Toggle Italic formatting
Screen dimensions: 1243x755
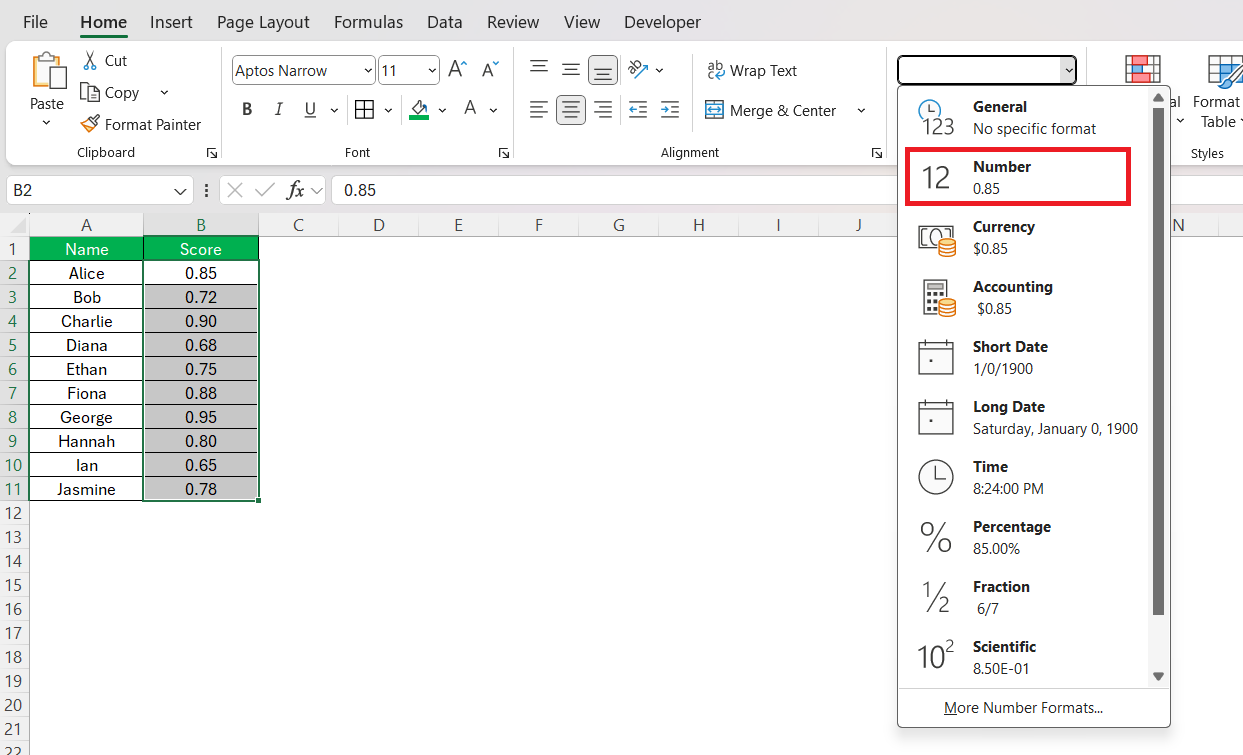click(279, 110)
